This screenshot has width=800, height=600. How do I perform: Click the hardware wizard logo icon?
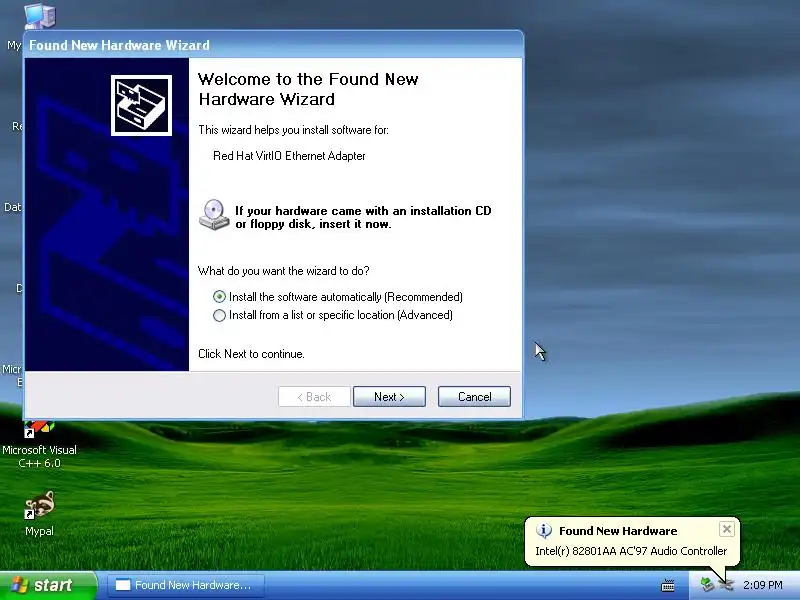[x=141, y=106]
